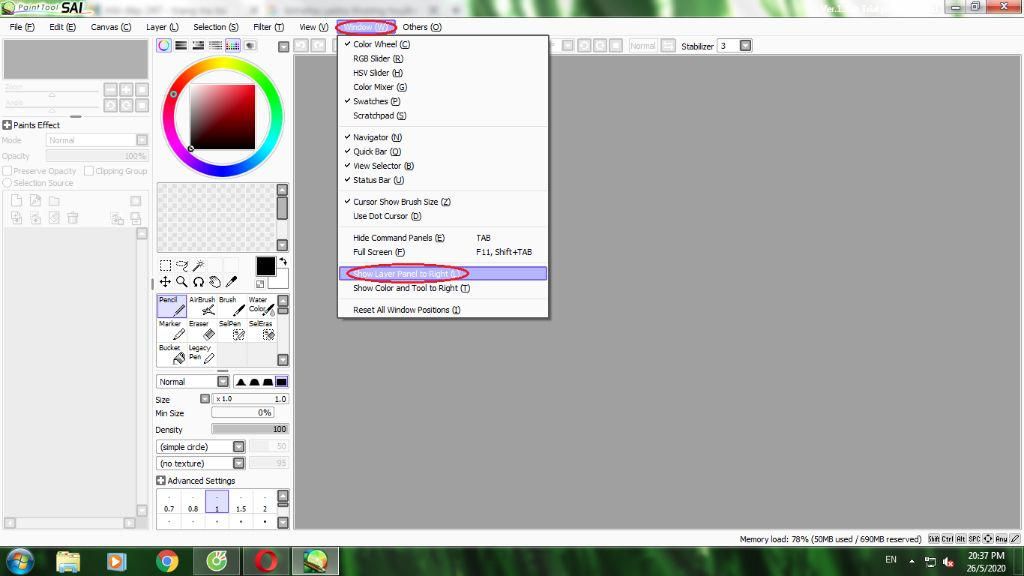Click Use Dot Cursor entry
This screenshot has width=1024, height=576.
pyautogui.click(x=443, y=216)
